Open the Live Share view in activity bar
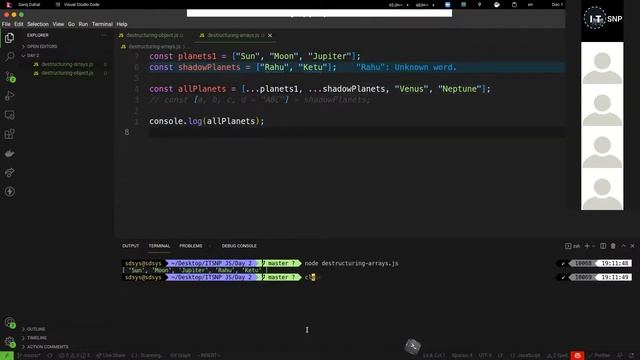Viewport: 640px width, 360px height. [9, 173]
